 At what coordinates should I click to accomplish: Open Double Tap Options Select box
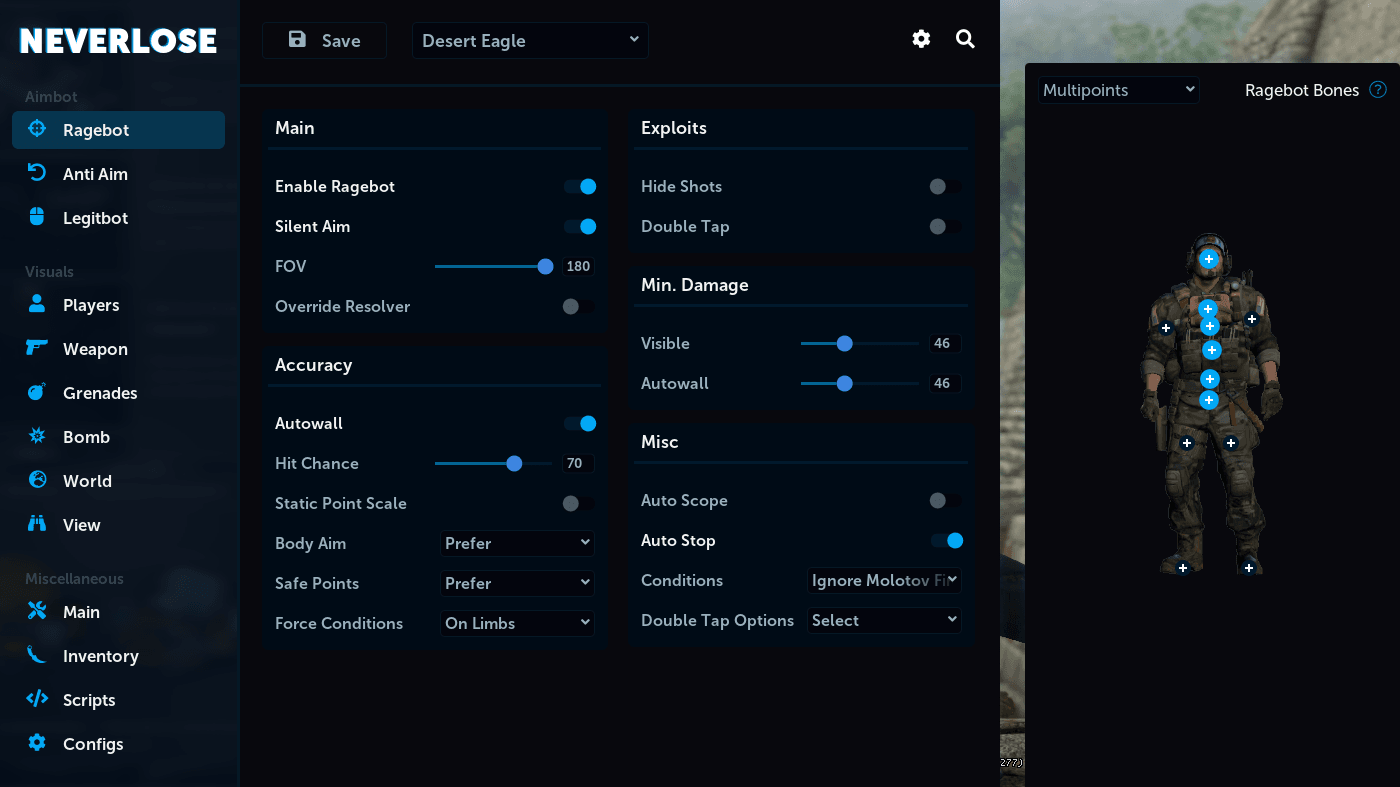[x=884, y=620]
